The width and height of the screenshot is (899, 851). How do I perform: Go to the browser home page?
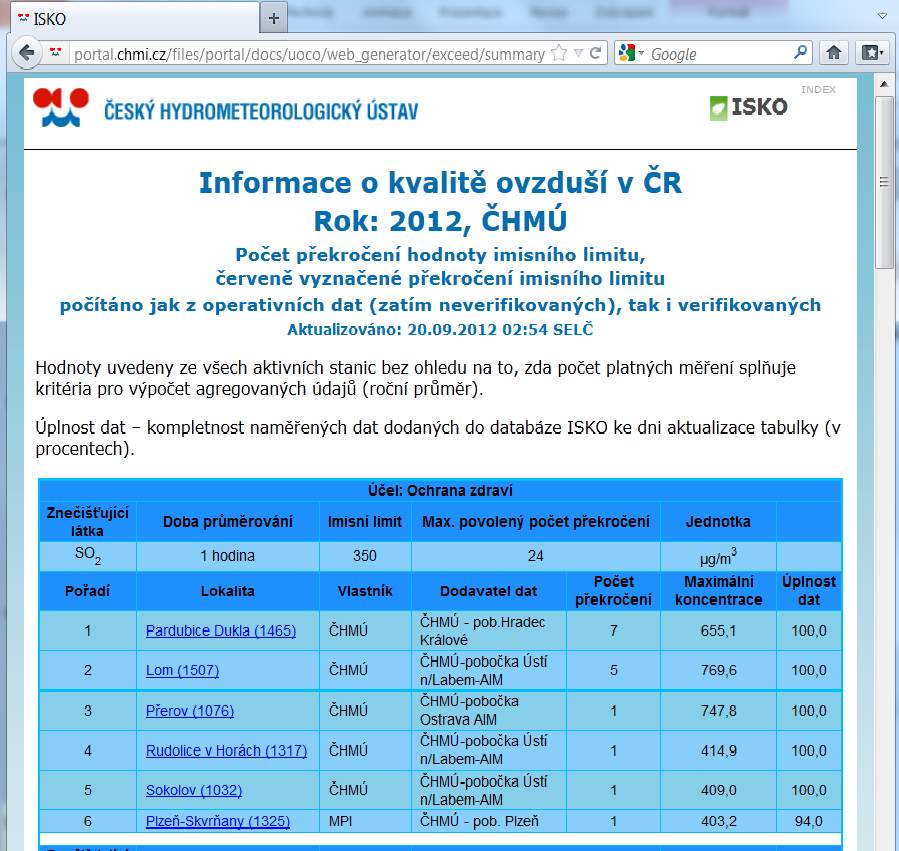(x=834, y=53)
